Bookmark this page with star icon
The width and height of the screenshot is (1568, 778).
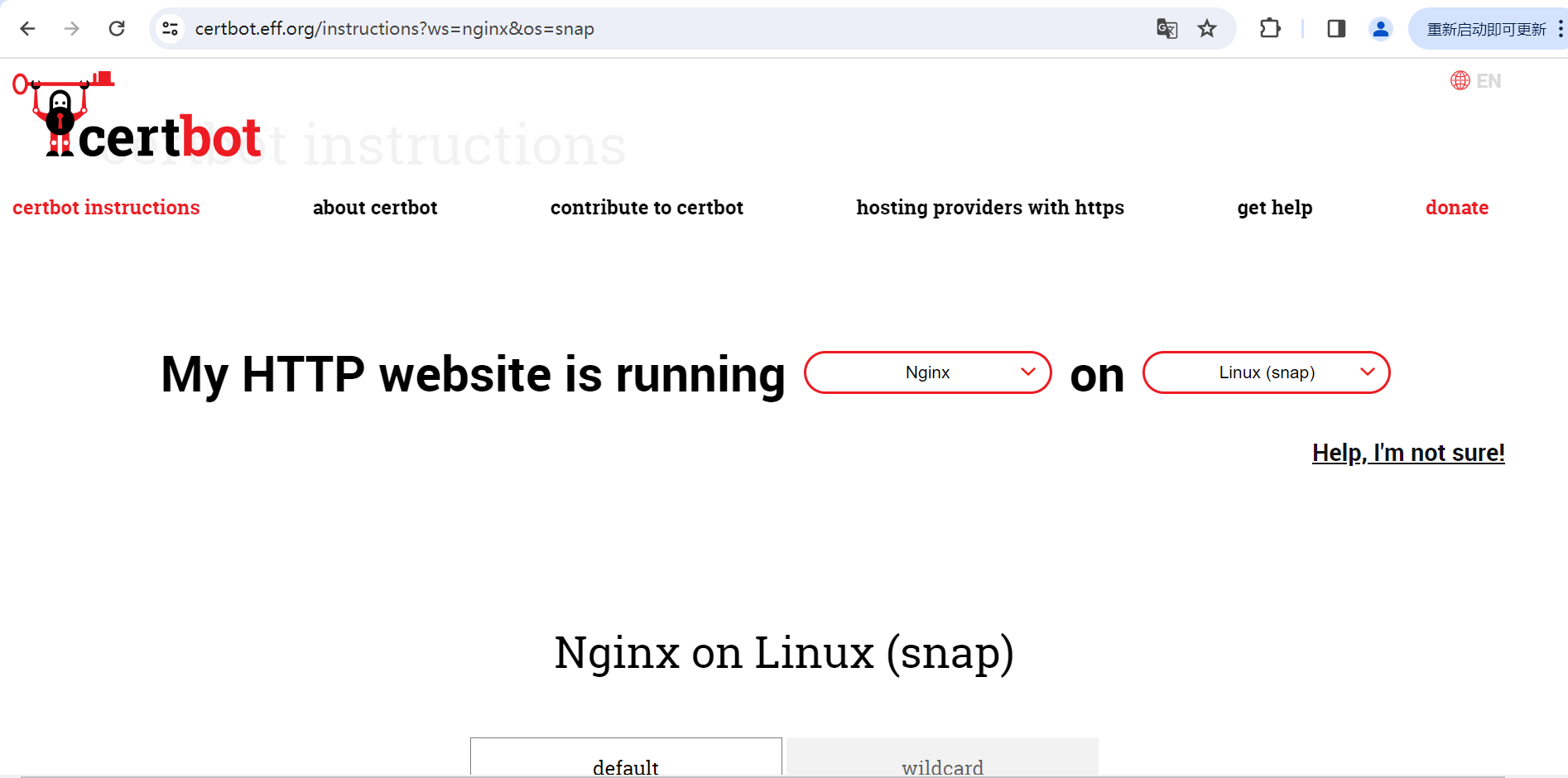(1207, 29)
